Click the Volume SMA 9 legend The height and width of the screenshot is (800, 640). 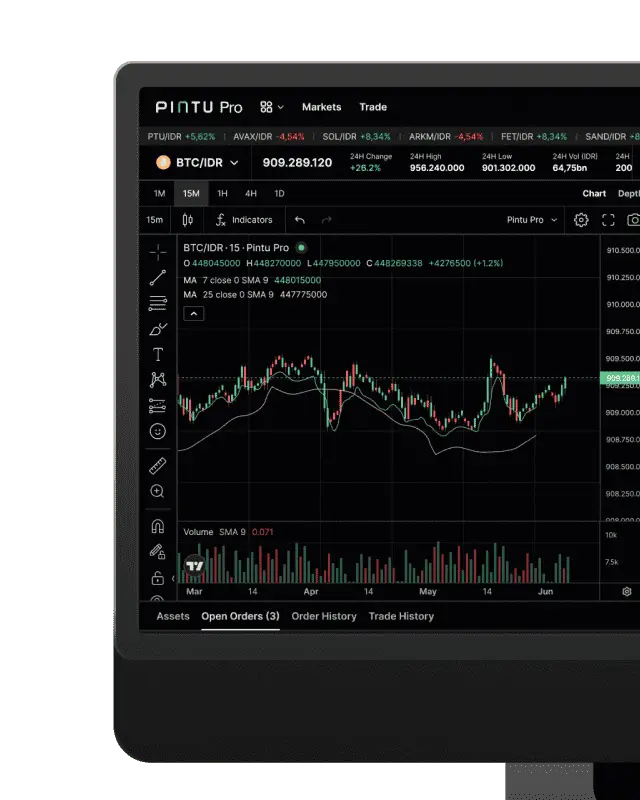click(228, 532)
